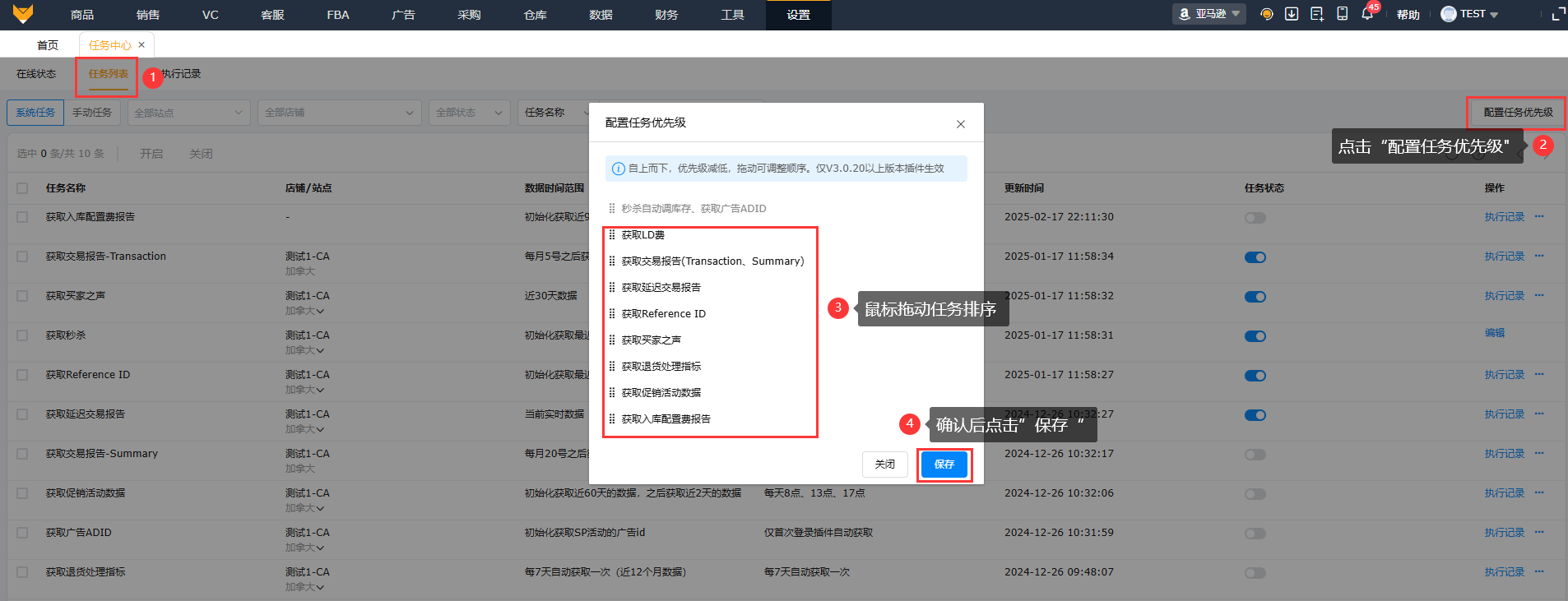Viewport: 1568px width, 601px height.
Task: Toggle the select-all checkbox in table header
Action: pyautogui.click(x=22, y=188)
